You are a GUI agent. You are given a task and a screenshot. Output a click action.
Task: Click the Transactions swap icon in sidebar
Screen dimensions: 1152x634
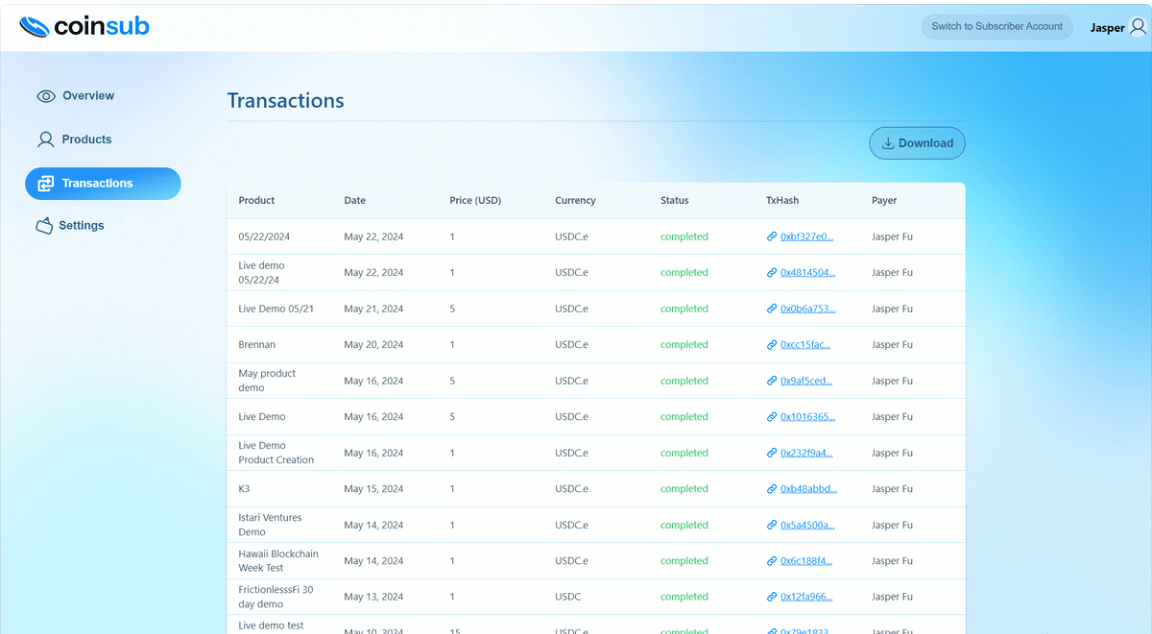coord(46,184)
